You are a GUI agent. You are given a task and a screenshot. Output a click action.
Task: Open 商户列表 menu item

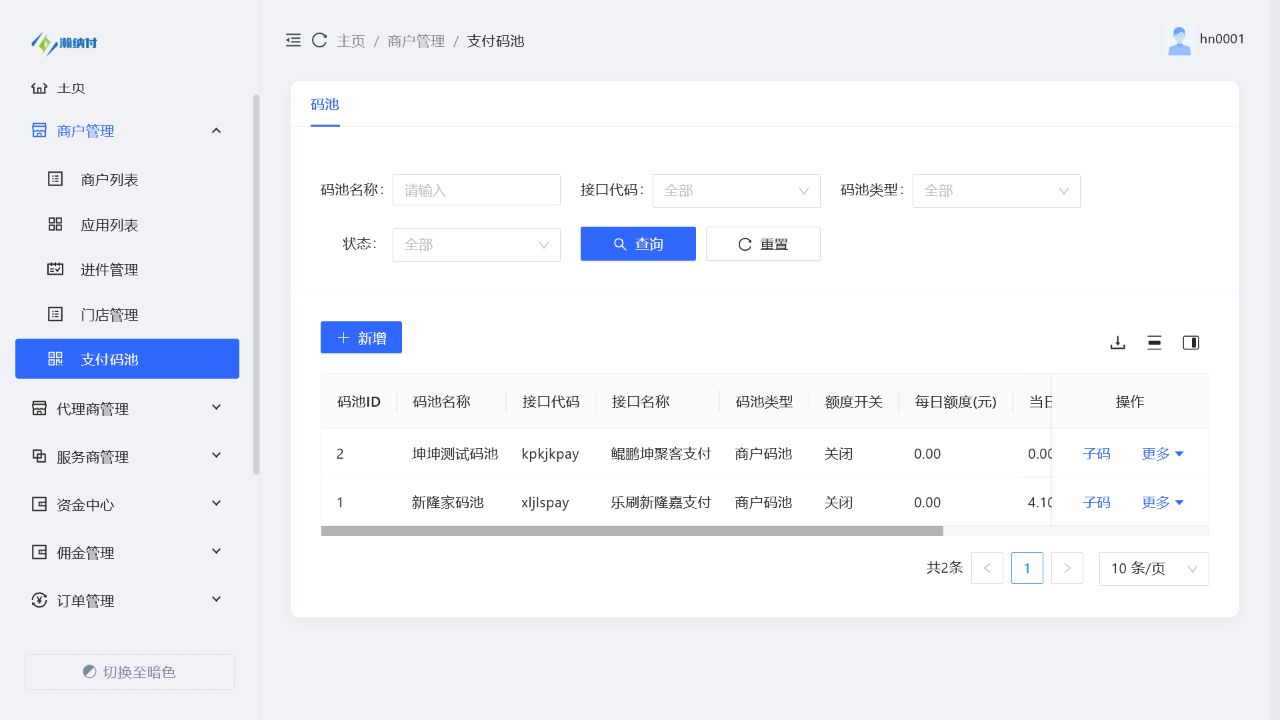127,180
